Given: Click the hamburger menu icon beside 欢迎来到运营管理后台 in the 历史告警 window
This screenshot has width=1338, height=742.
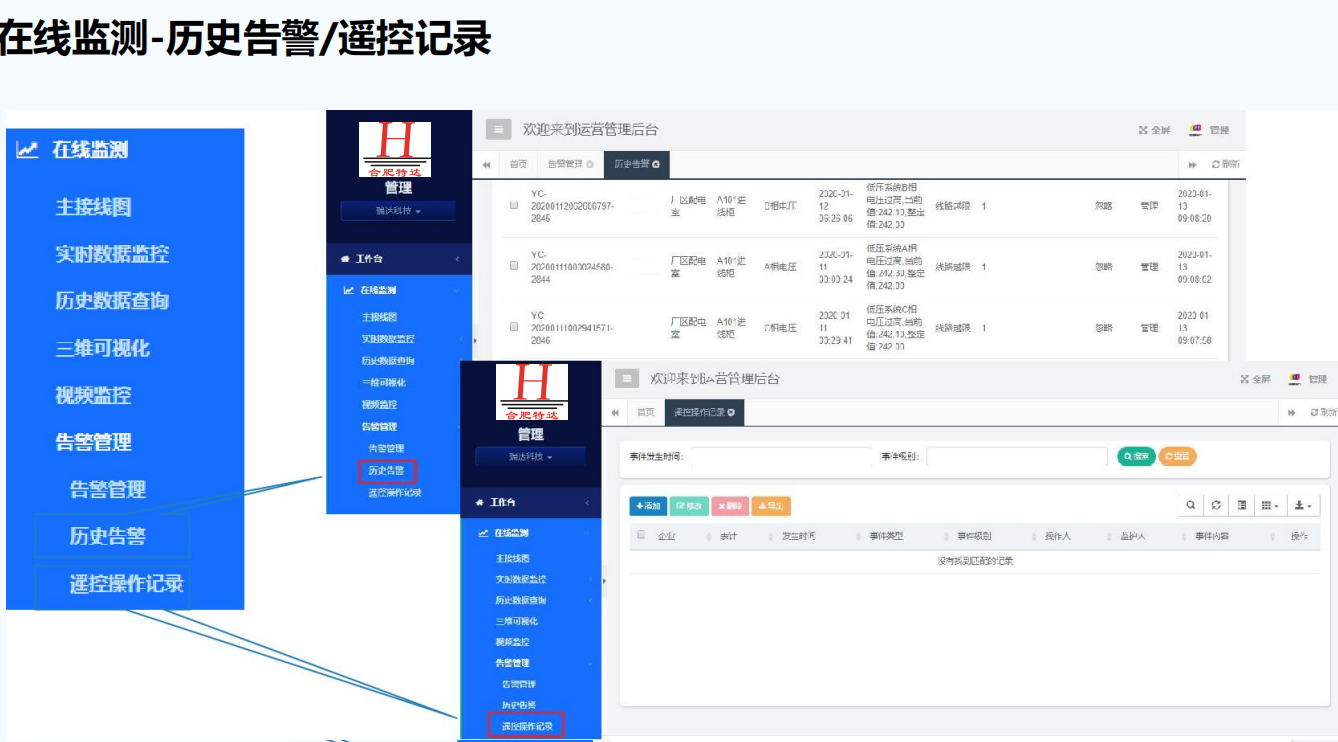Looking at the screenshot, I should point(498,129).
